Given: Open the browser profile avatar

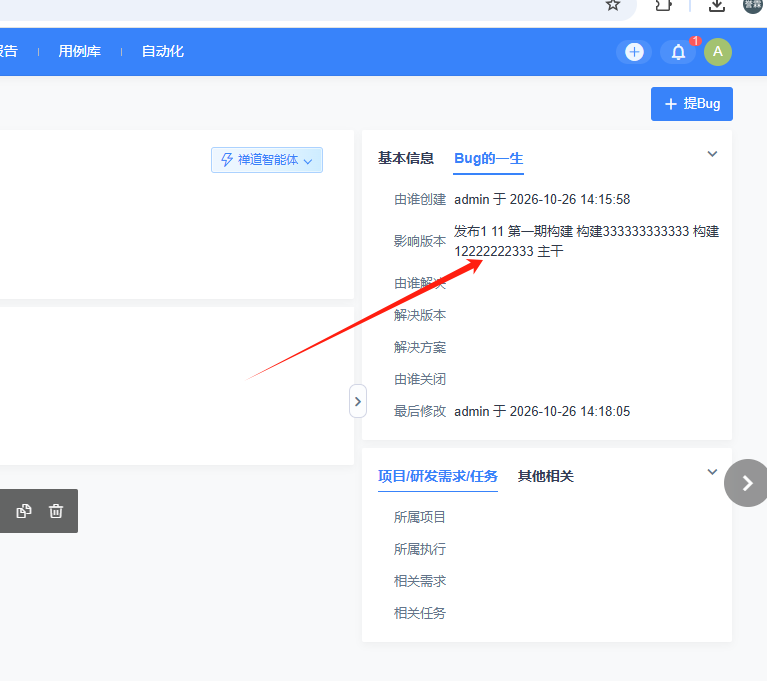Looking at the screenshot, I should tap(752, 5).
